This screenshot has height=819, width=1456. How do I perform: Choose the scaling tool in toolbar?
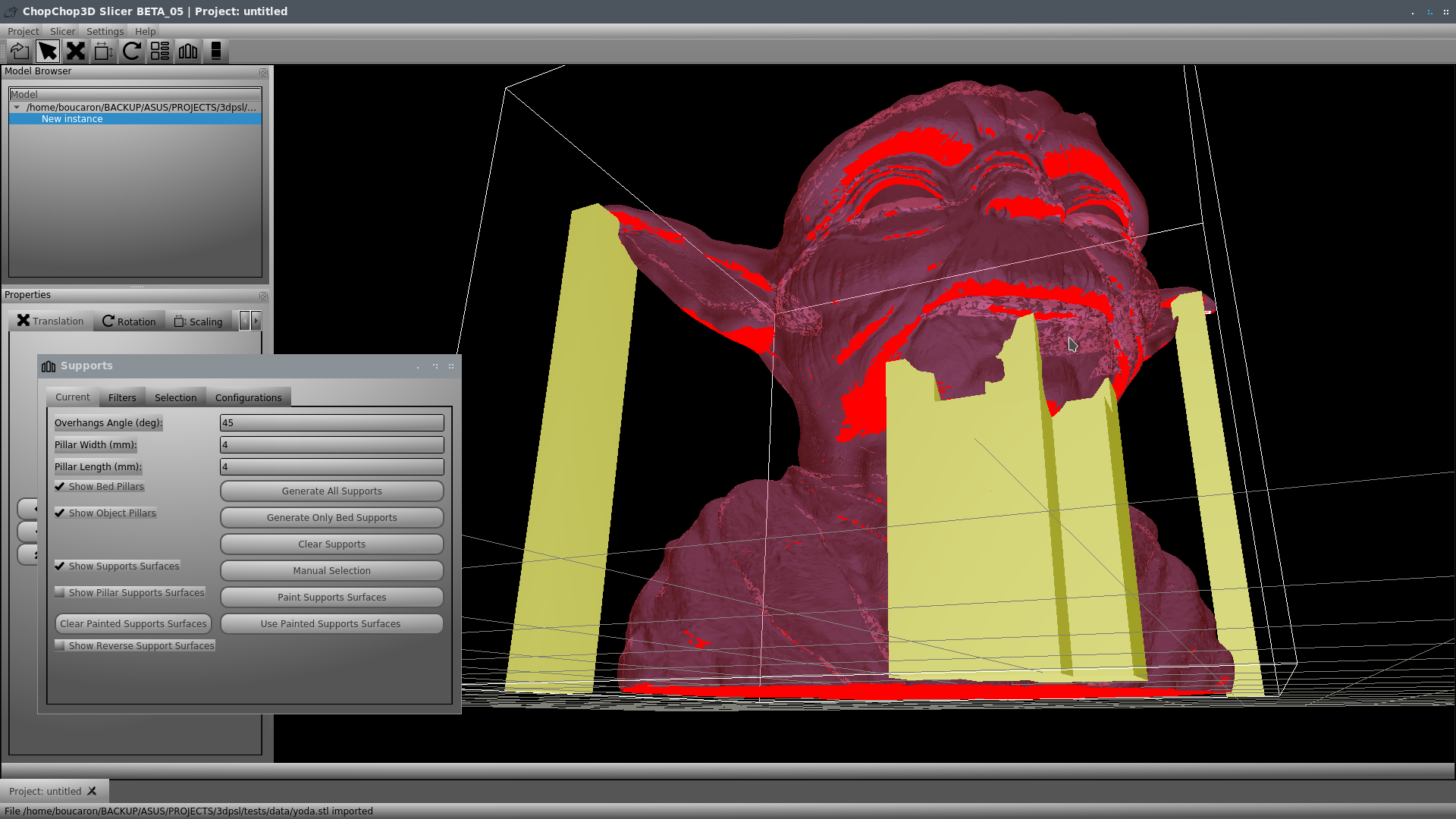(103, 51)
